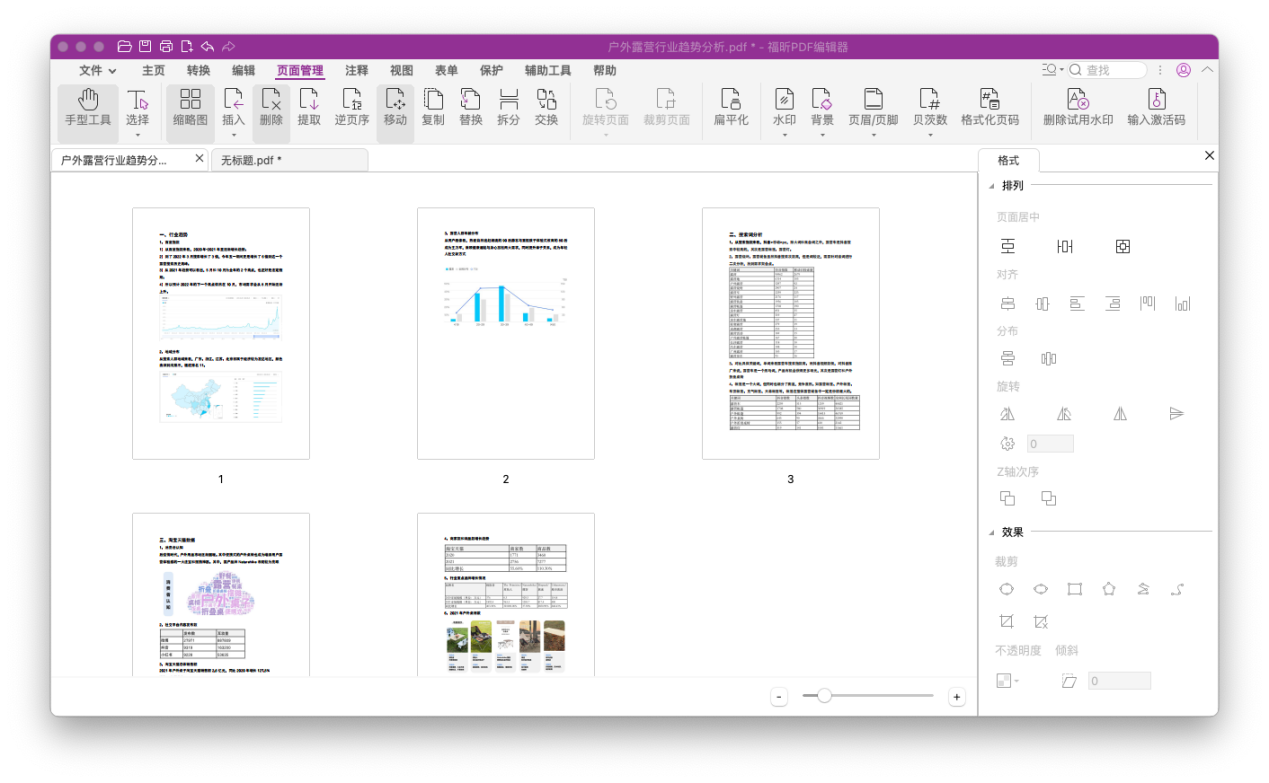Click the thumbnail zoom slider

(825, 696)
